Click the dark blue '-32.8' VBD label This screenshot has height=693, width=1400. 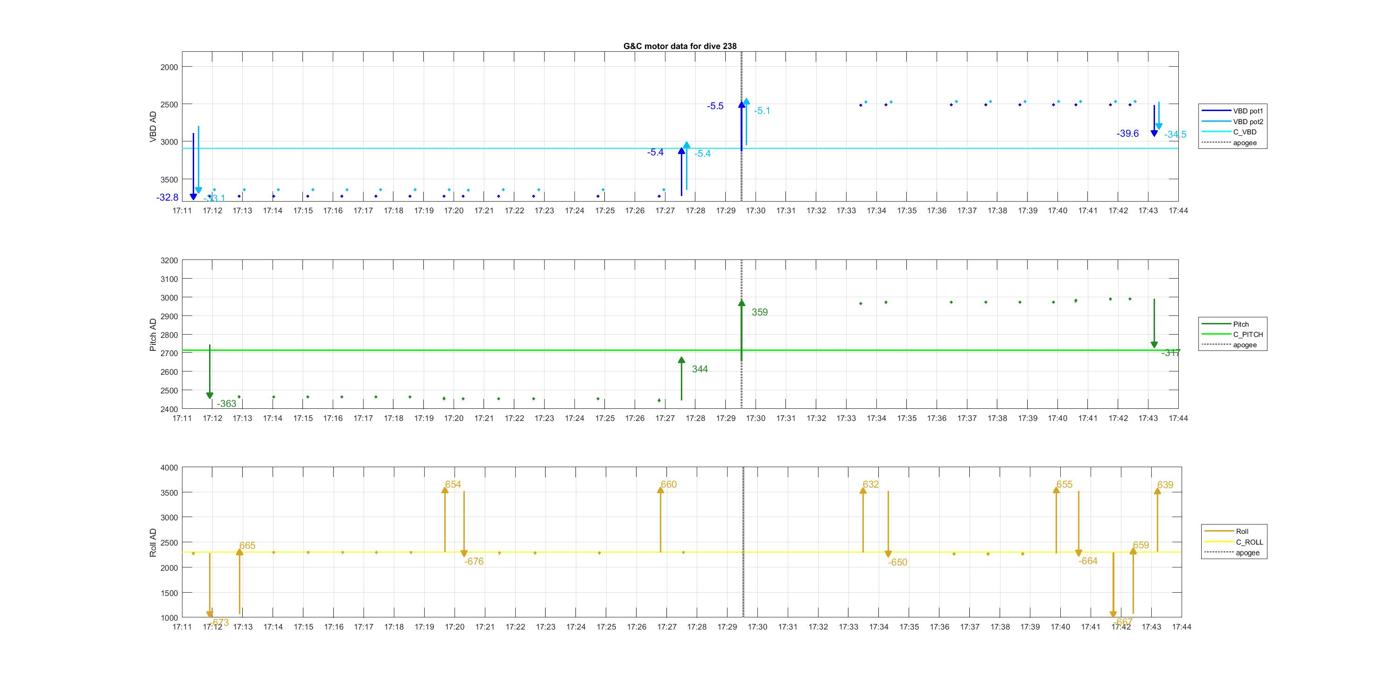click(x=167, y=198)
